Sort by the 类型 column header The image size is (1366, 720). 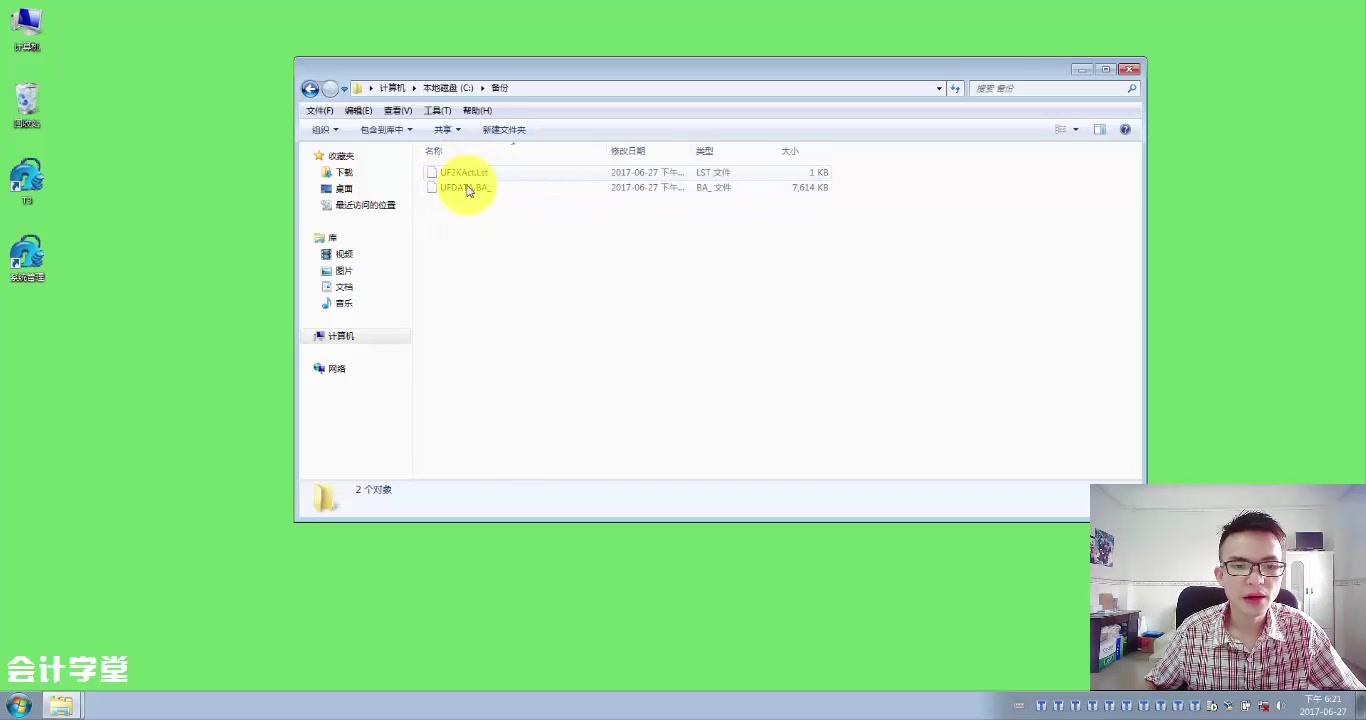[x=705, y=151]
